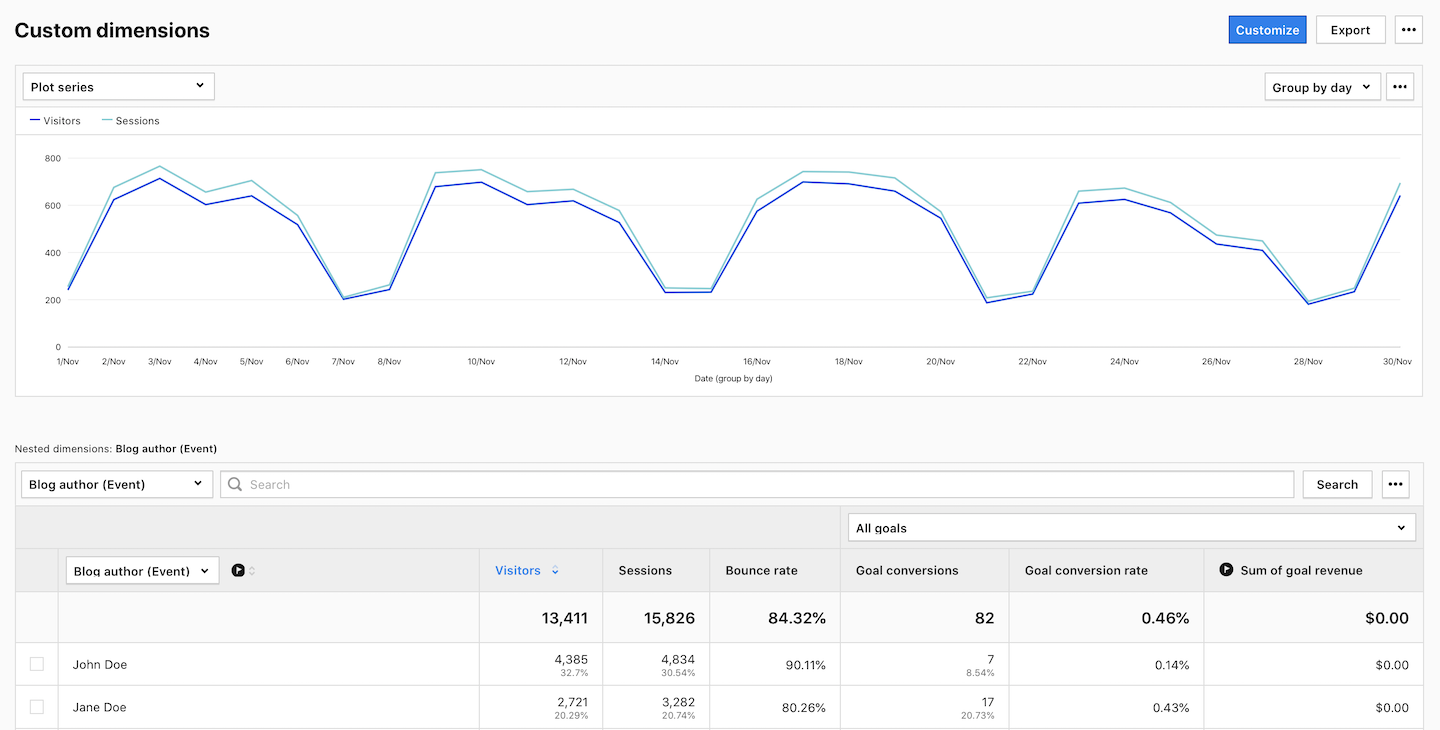Toggle the Sessions series in the legend
1440x730 pixels.
point(131,121)
